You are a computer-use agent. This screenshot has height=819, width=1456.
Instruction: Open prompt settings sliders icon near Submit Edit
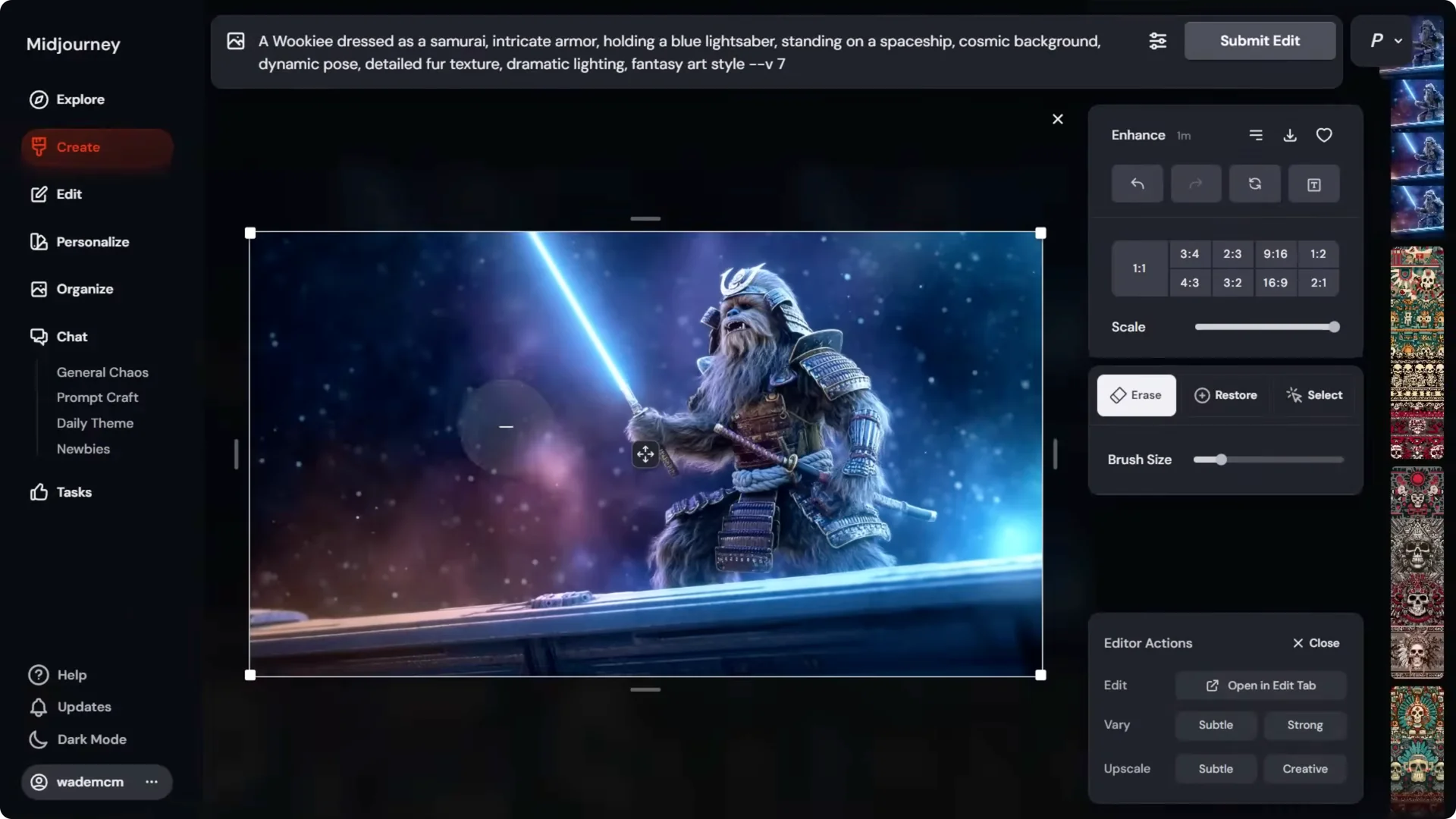(1158, 41)
